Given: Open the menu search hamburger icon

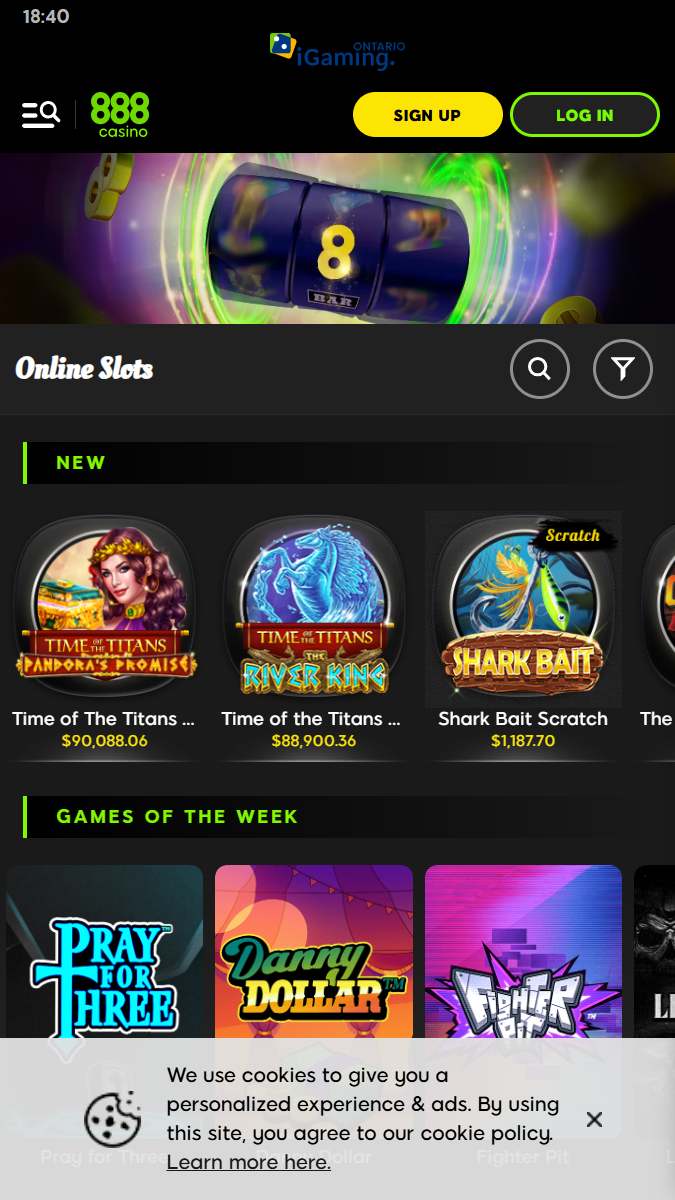Looking at the screenshot, I should tap(41, 115).
